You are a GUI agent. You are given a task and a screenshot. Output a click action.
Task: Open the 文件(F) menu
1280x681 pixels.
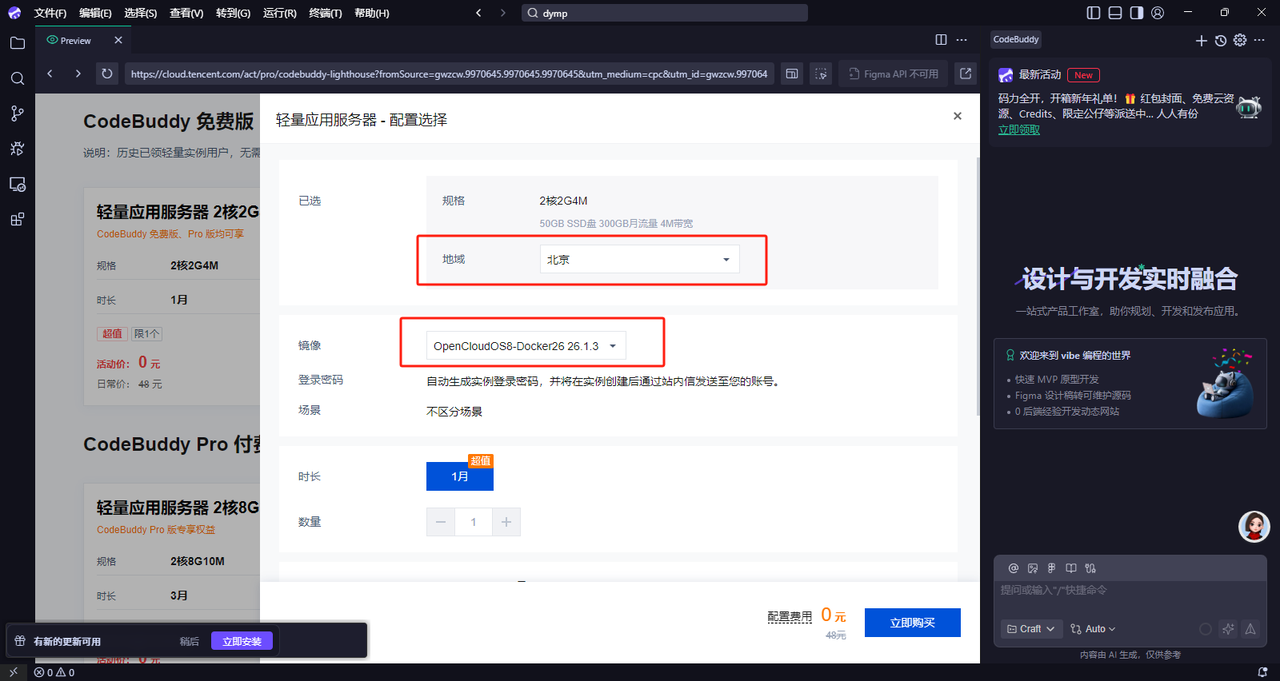(x=50, y=13)
